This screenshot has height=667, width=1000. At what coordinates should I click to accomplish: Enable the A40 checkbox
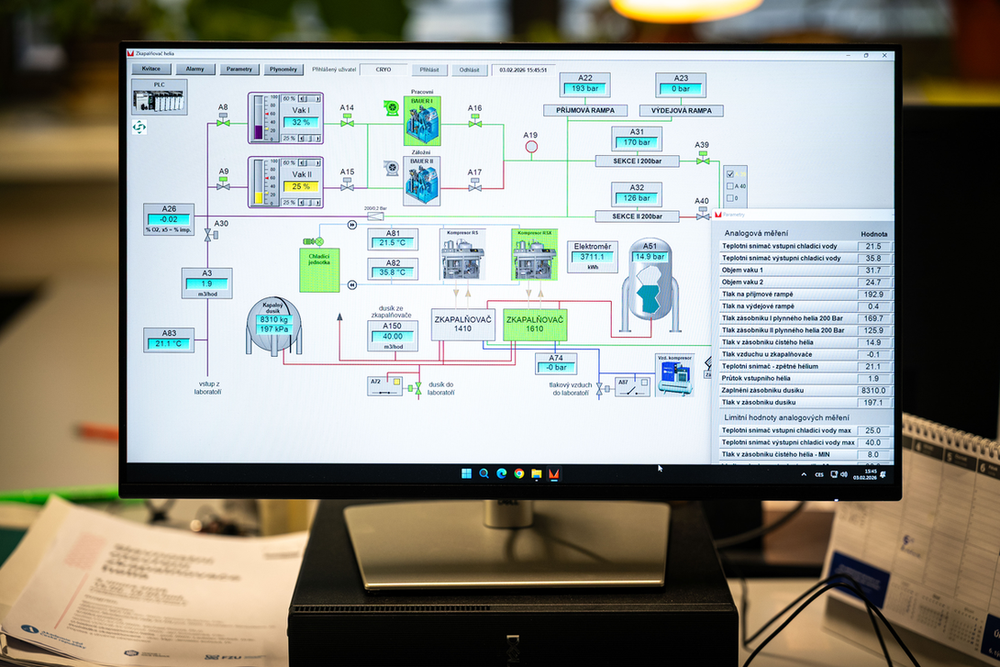click(730, 186)
